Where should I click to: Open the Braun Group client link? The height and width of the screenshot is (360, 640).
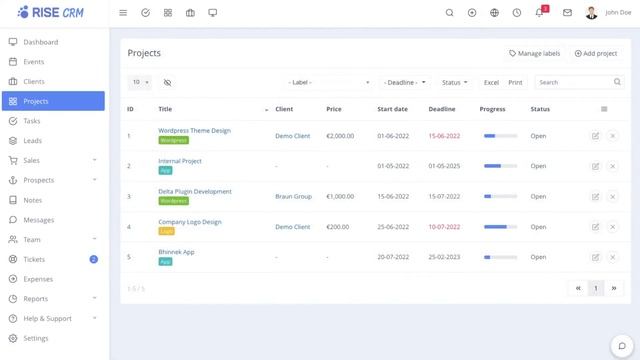293,196
